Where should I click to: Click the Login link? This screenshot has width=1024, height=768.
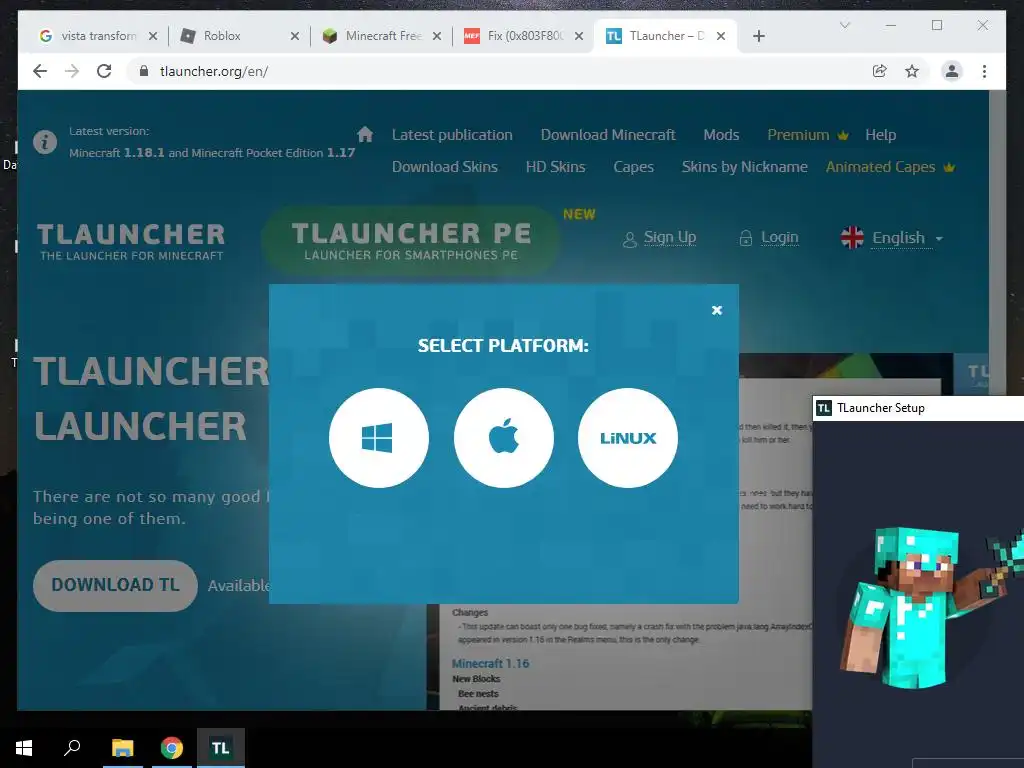pyautogui.click(x=779, y=237)
